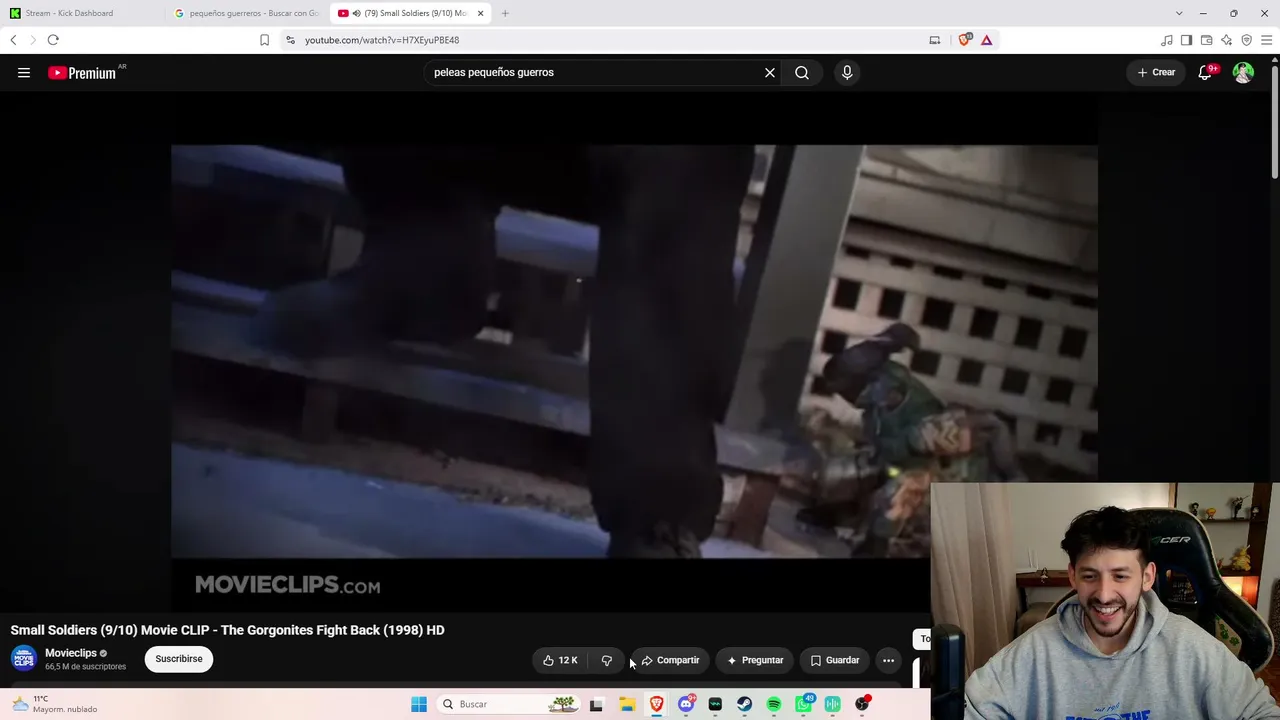Like the Small Soldiers video
The width and height of the screenshot is (1280, 720).
click(x=560, y=660)
